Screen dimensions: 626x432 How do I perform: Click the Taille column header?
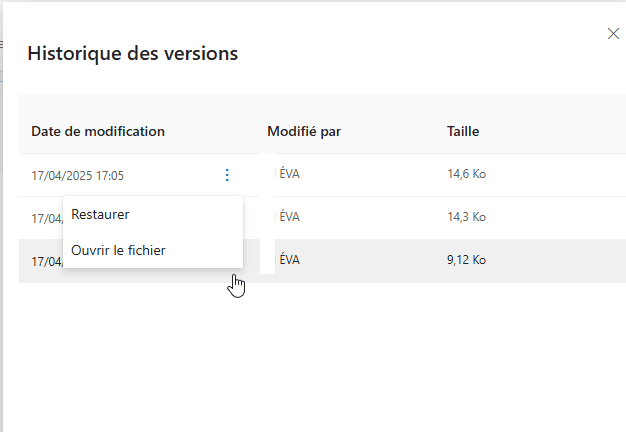coord(464,131)
